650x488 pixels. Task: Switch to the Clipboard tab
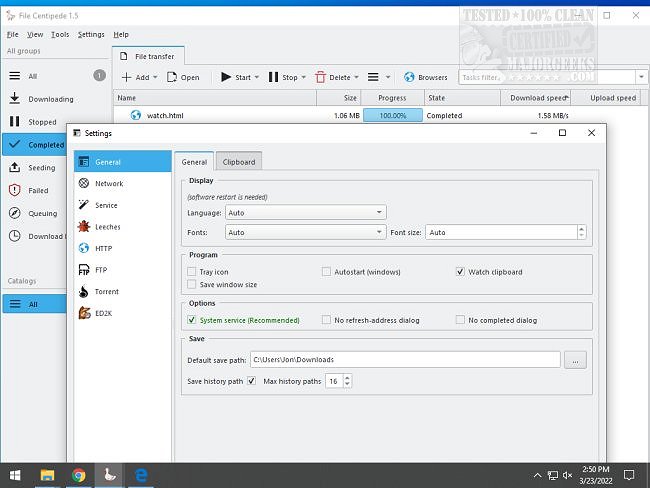(238, 161)
